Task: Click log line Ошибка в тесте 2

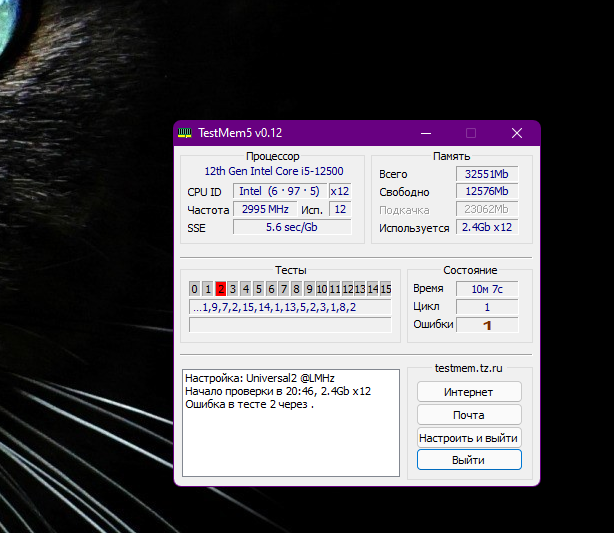Action: click(249, 404)
